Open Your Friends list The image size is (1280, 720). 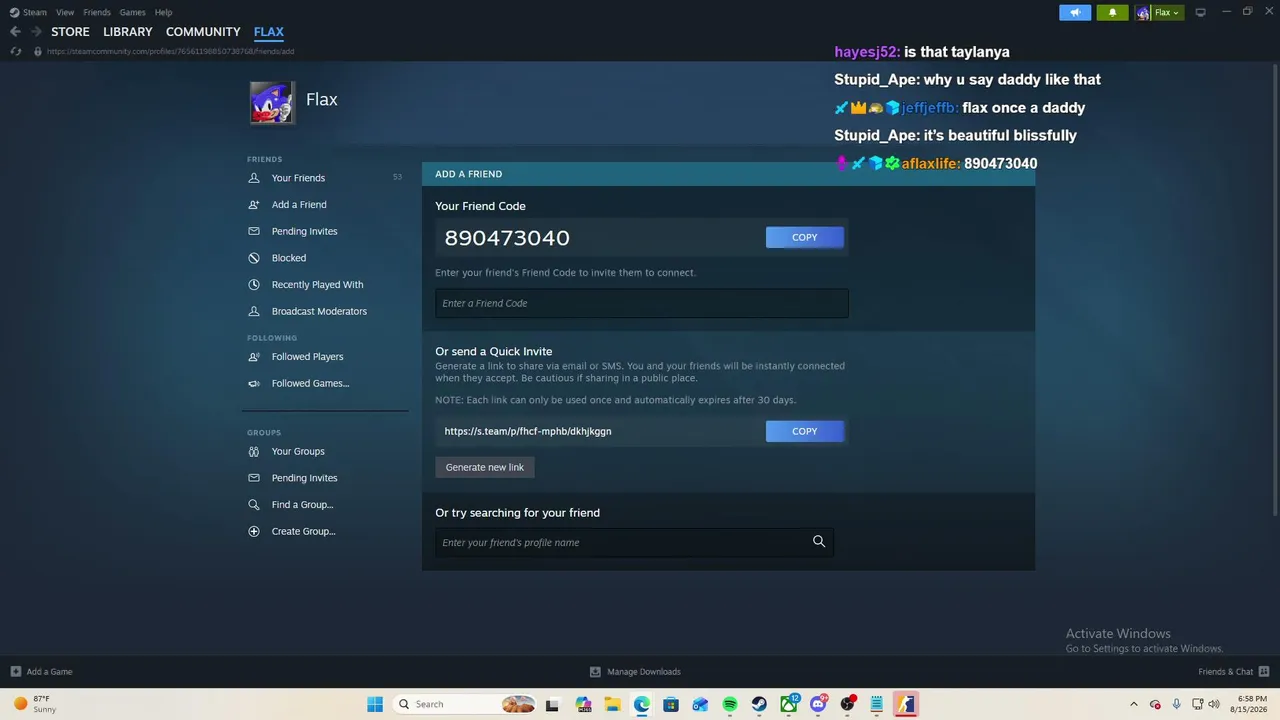pyautogui.click(x=298, y=178)
